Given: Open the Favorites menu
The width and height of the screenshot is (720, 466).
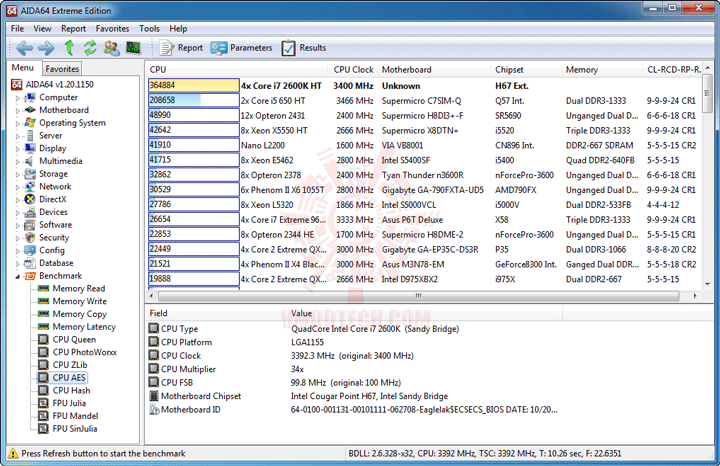Looking at the screenshot, I should pyautogui.click(x=112, y=28).
